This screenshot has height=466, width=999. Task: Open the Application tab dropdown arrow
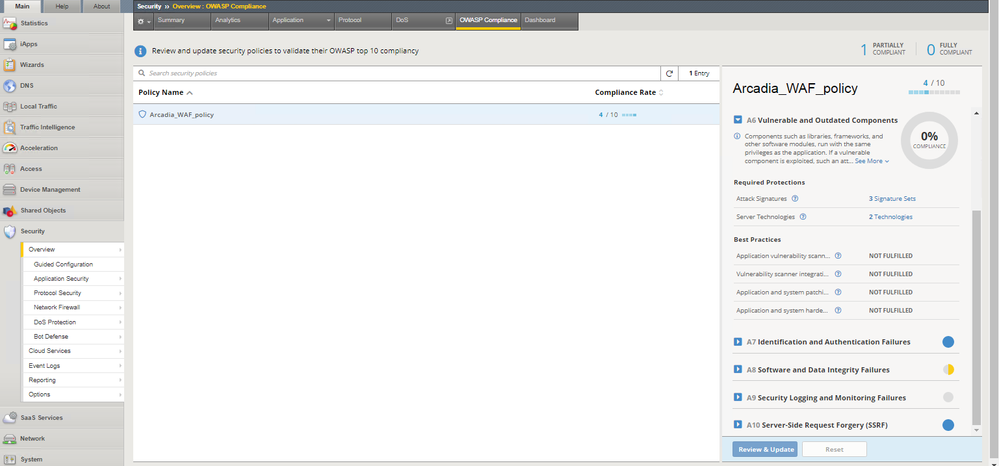coord(329,20)
